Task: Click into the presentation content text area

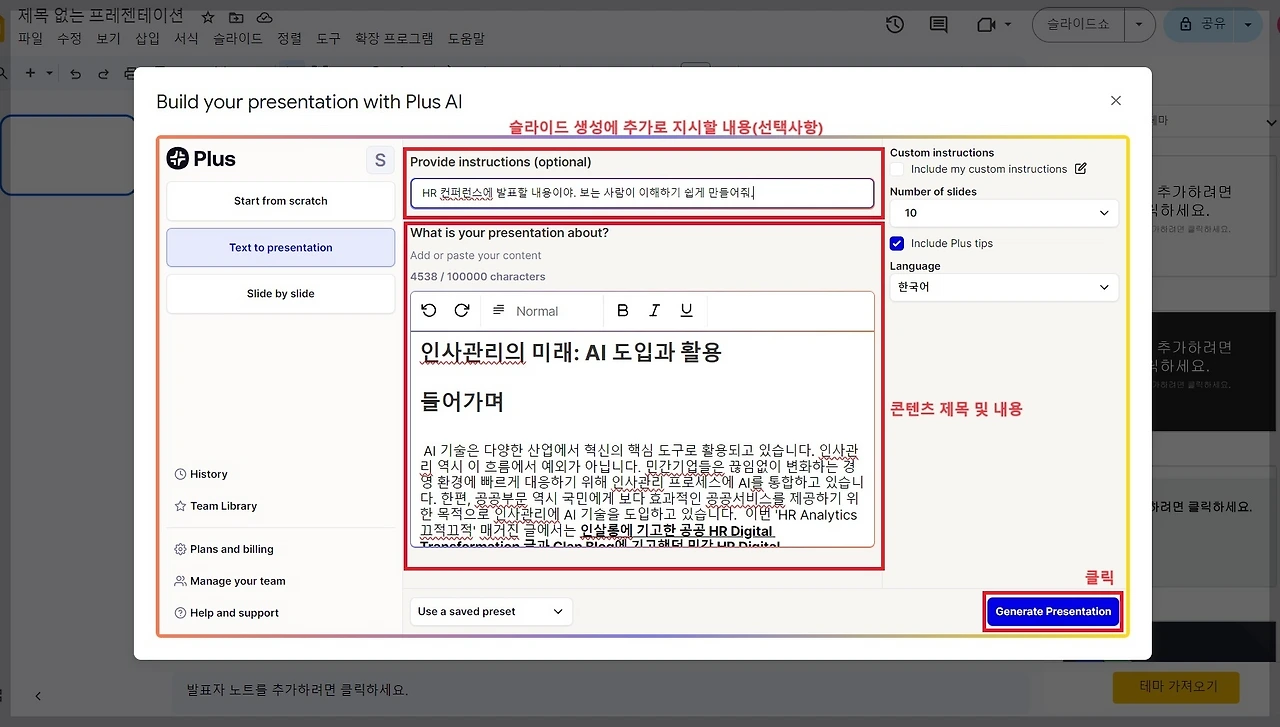Action: pos(642,439)
